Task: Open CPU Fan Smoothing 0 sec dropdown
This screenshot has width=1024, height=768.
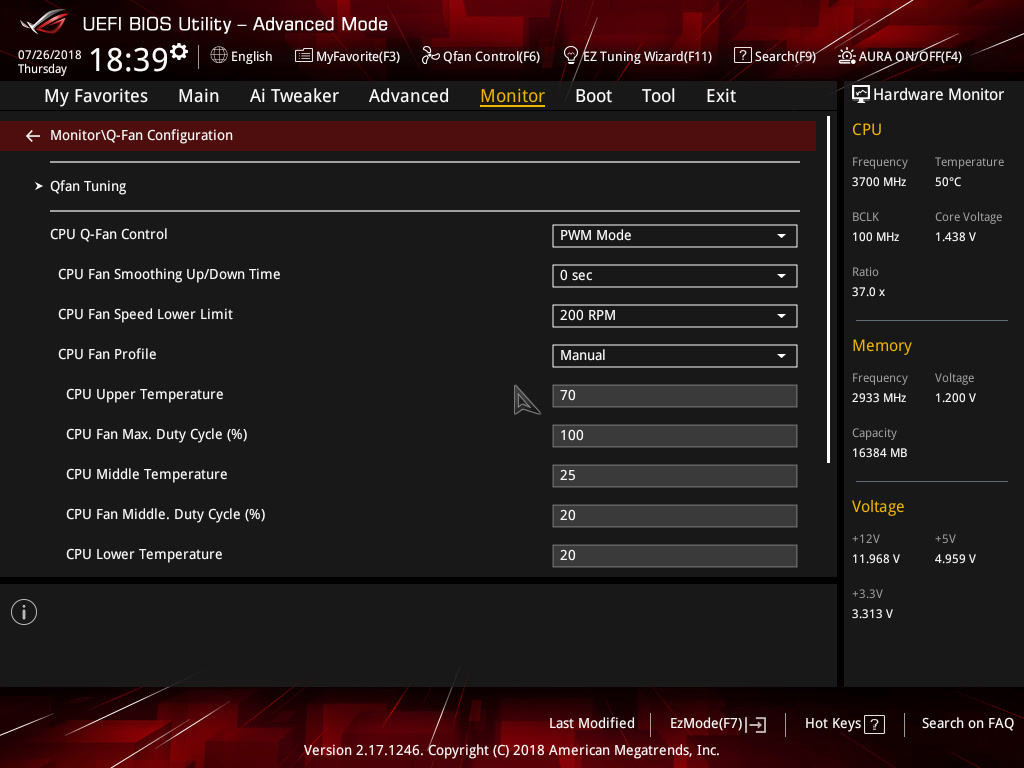Action: click(x=675, y=276)
